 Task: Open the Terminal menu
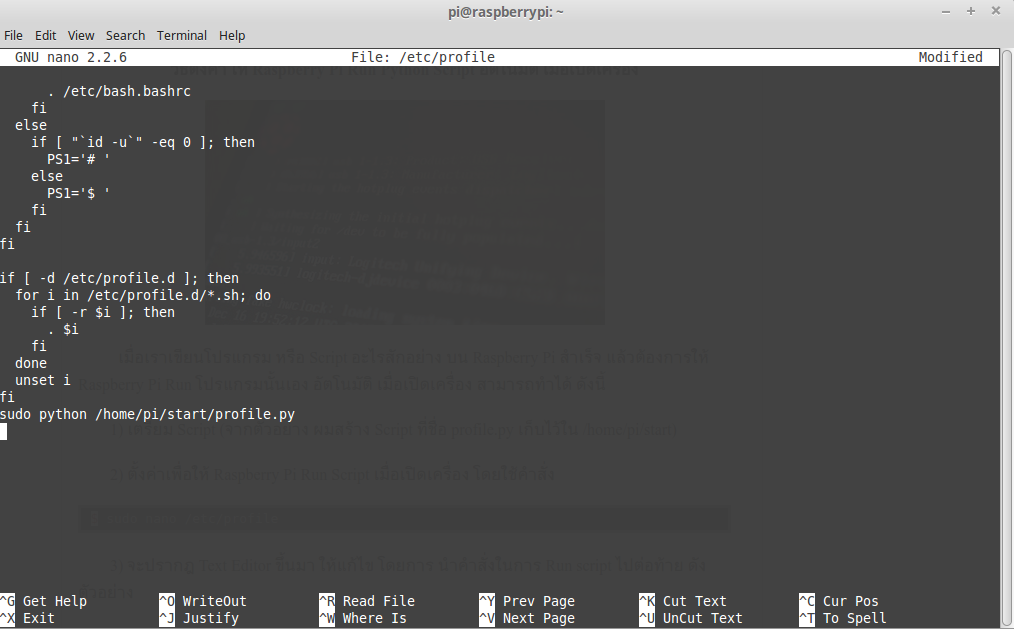[x=181, y=35]
